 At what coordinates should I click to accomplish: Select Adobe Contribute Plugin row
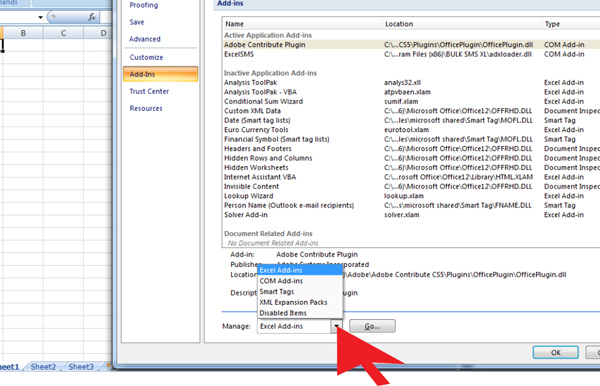coord(411,45)
